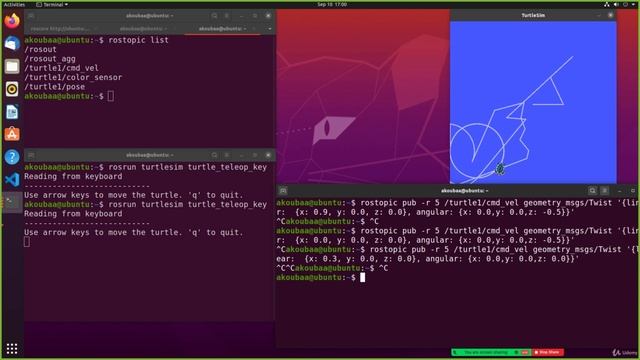
Task: Open hamburger menu in teleop_key terminal
Action: [227, 155]
